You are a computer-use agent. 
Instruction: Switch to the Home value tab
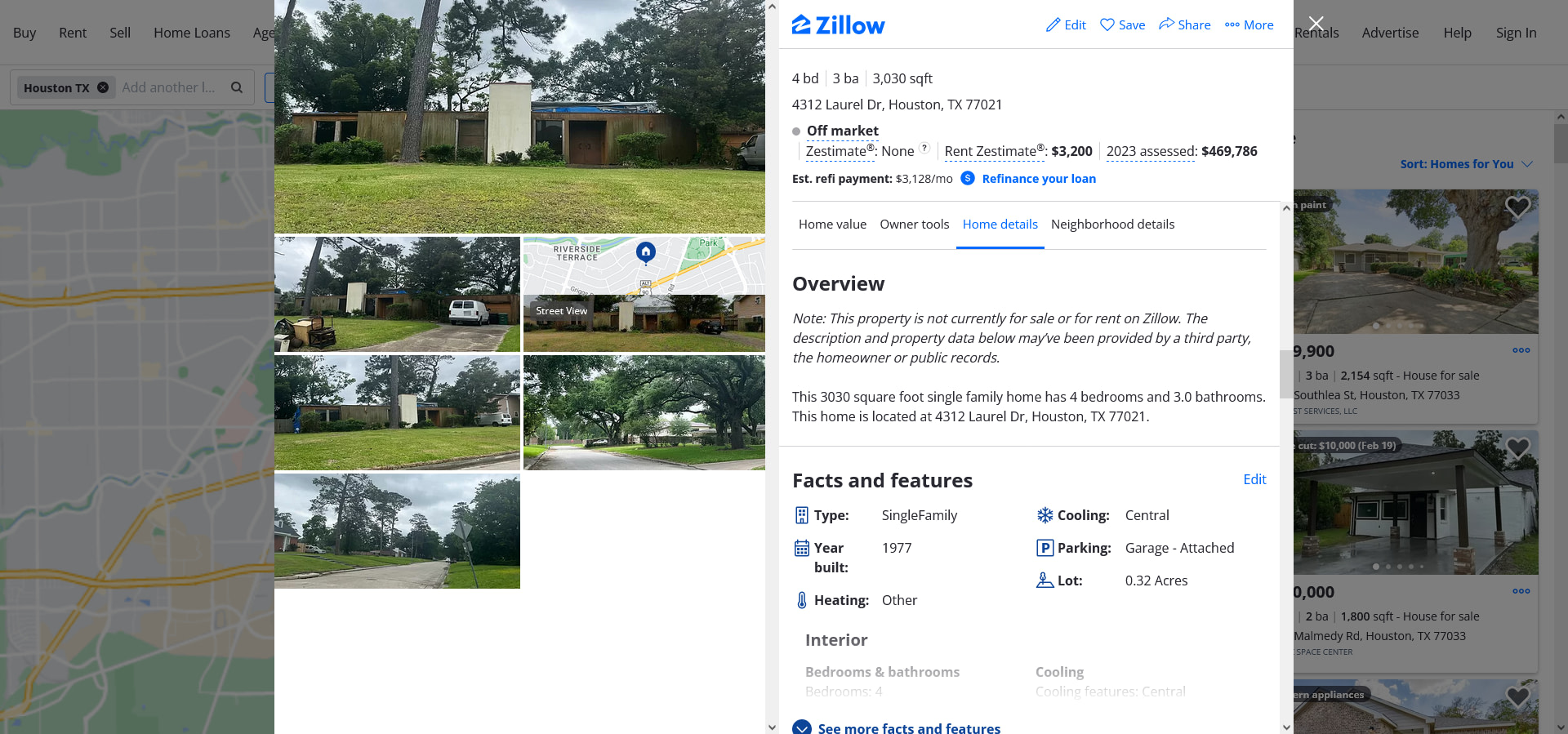[x=832, y=225]
